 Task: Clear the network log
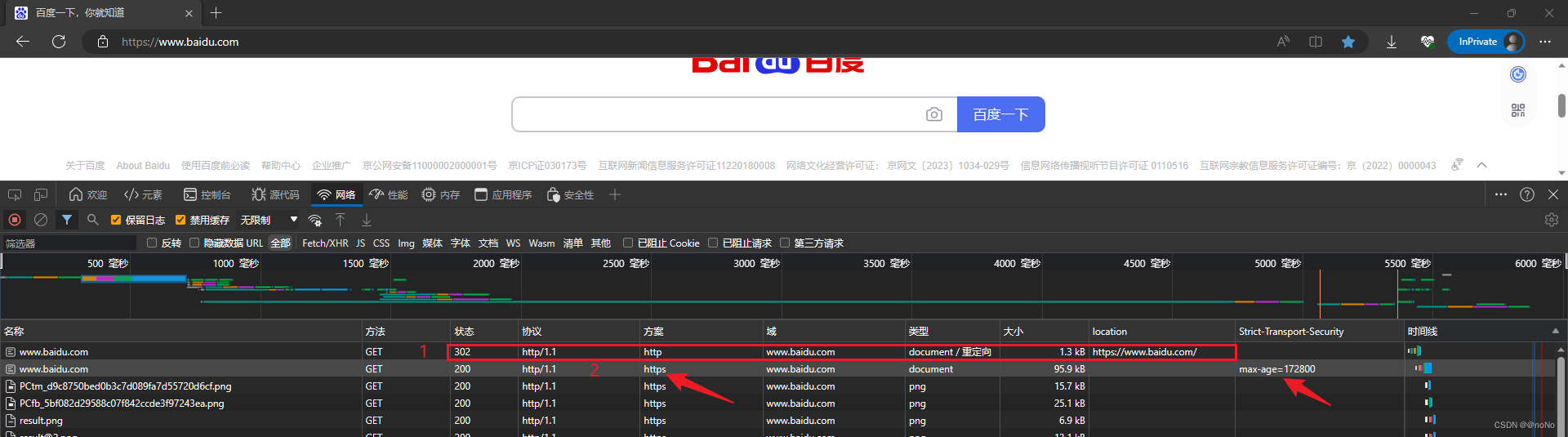[41, 220]
